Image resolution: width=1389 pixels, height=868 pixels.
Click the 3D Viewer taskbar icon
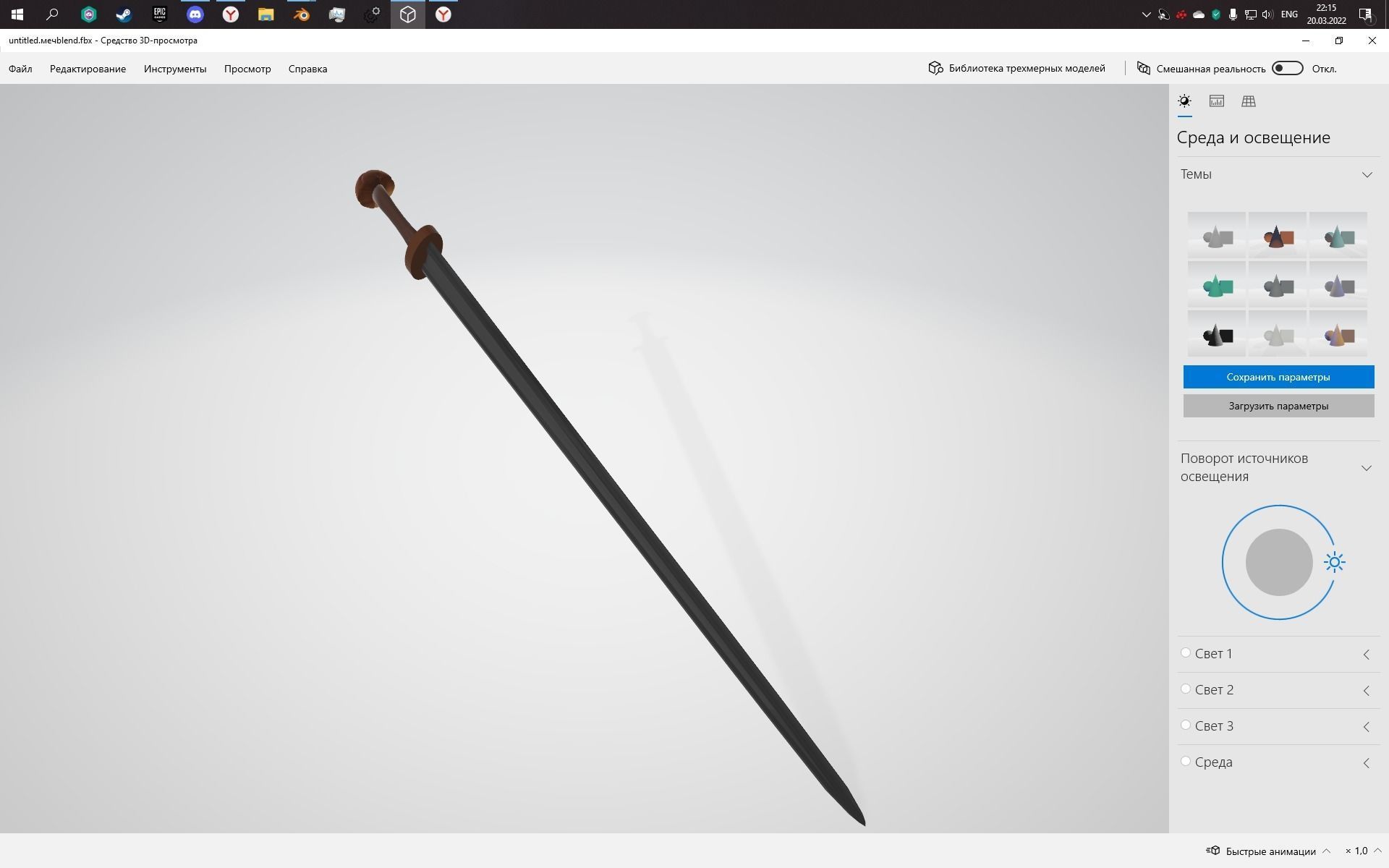click(407, 14)
